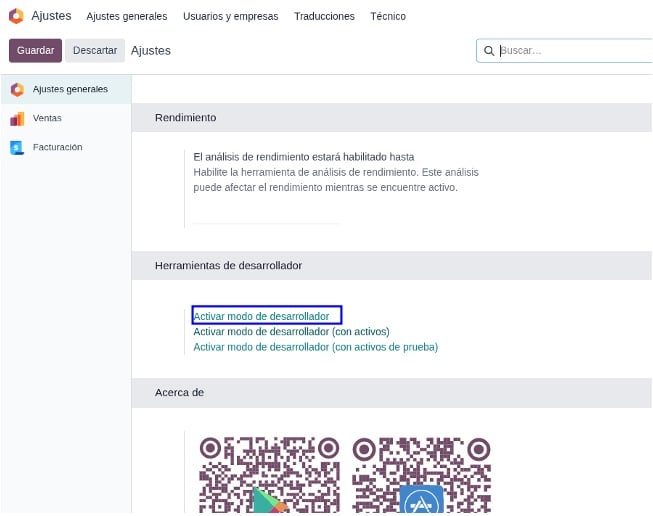The image size is (653, 516).
Task: Open the Ventas bar-chart icon
Action: (17, 119)
